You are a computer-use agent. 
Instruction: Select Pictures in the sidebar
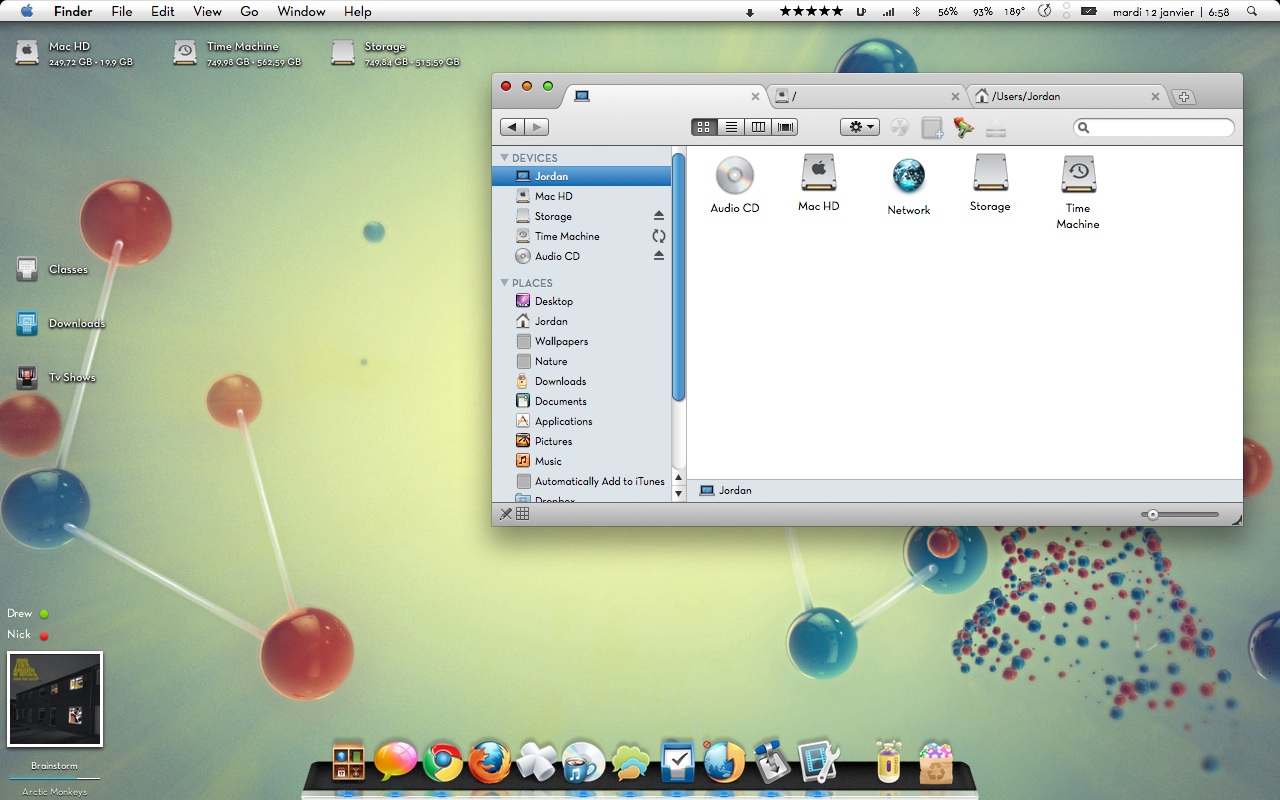(581, 441)
